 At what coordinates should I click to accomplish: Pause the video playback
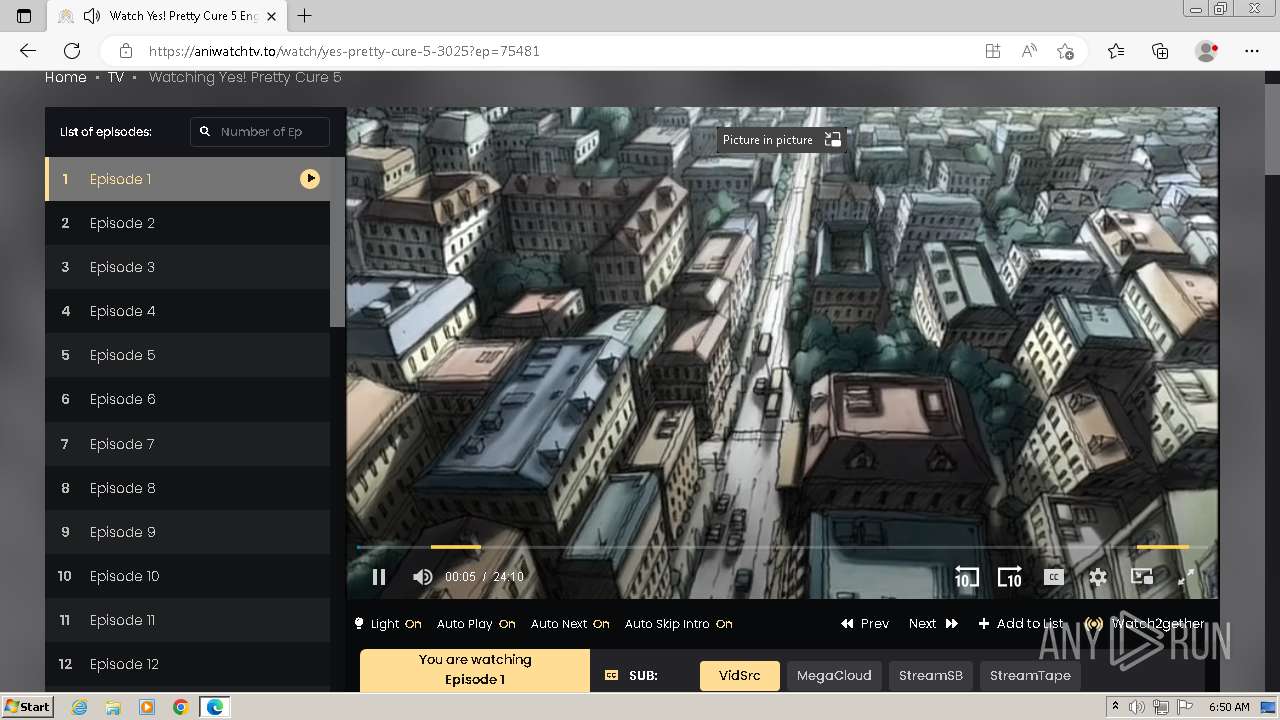point(379,577)
